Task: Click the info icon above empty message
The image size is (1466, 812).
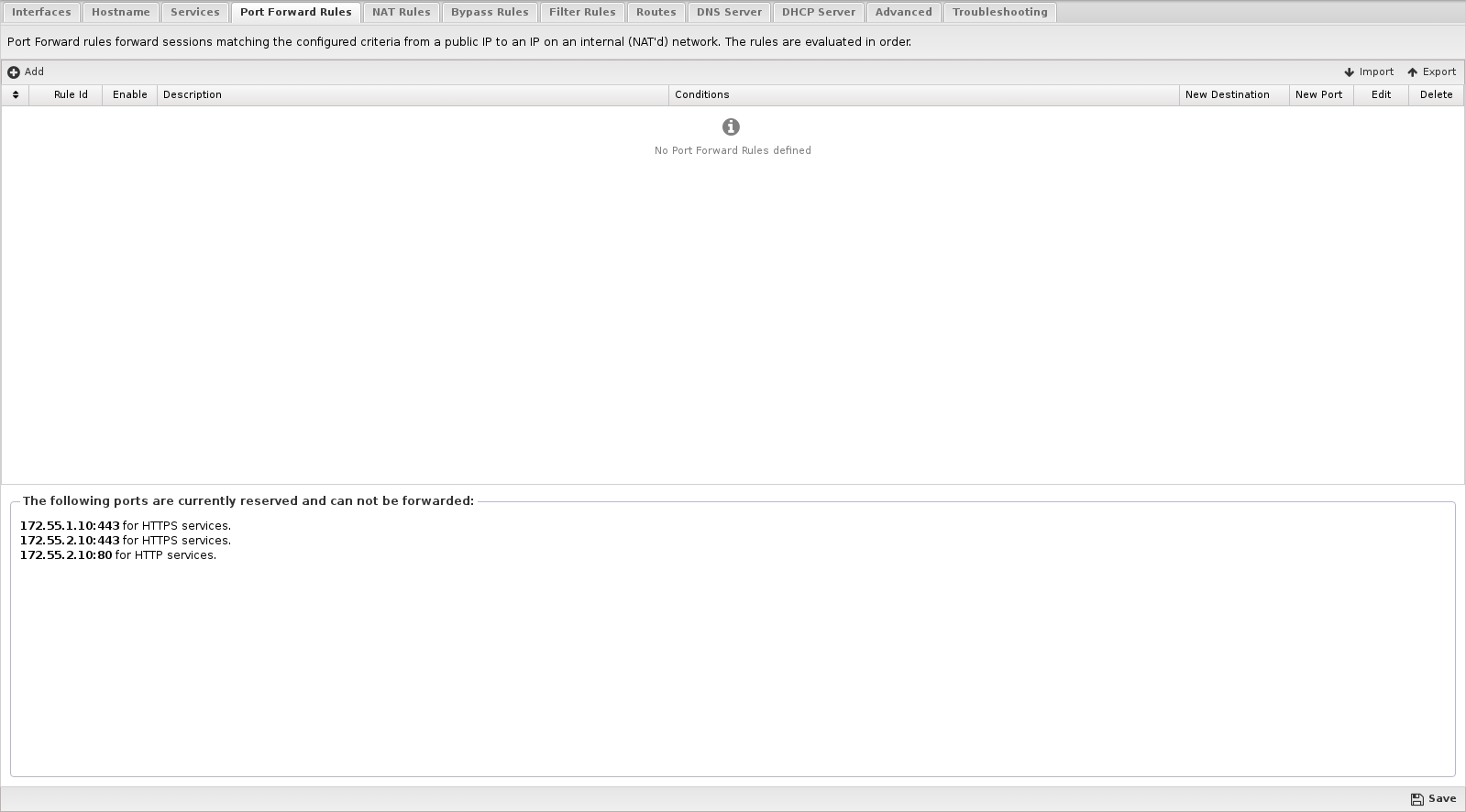Action: [731, 126]
